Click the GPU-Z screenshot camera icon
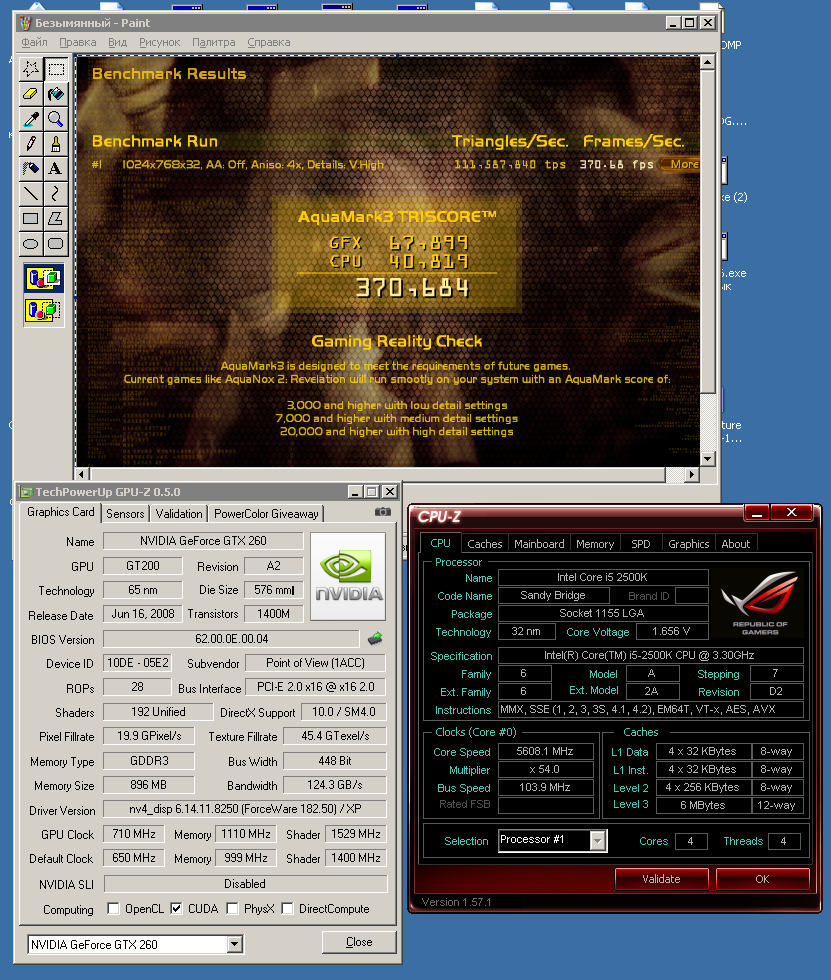831x980 pixels. 382,512
